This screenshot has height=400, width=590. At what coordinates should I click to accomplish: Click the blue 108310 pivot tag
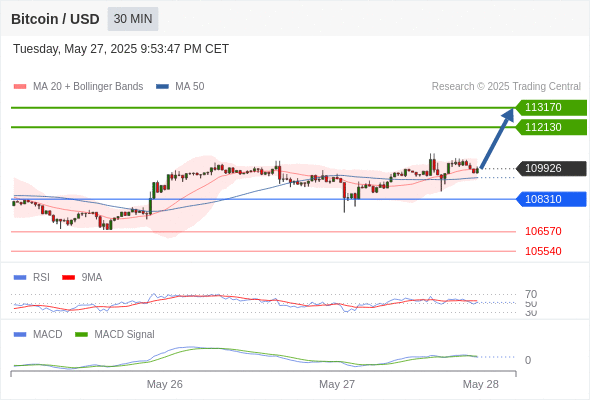pyautogui.click(x=551, y=199)
